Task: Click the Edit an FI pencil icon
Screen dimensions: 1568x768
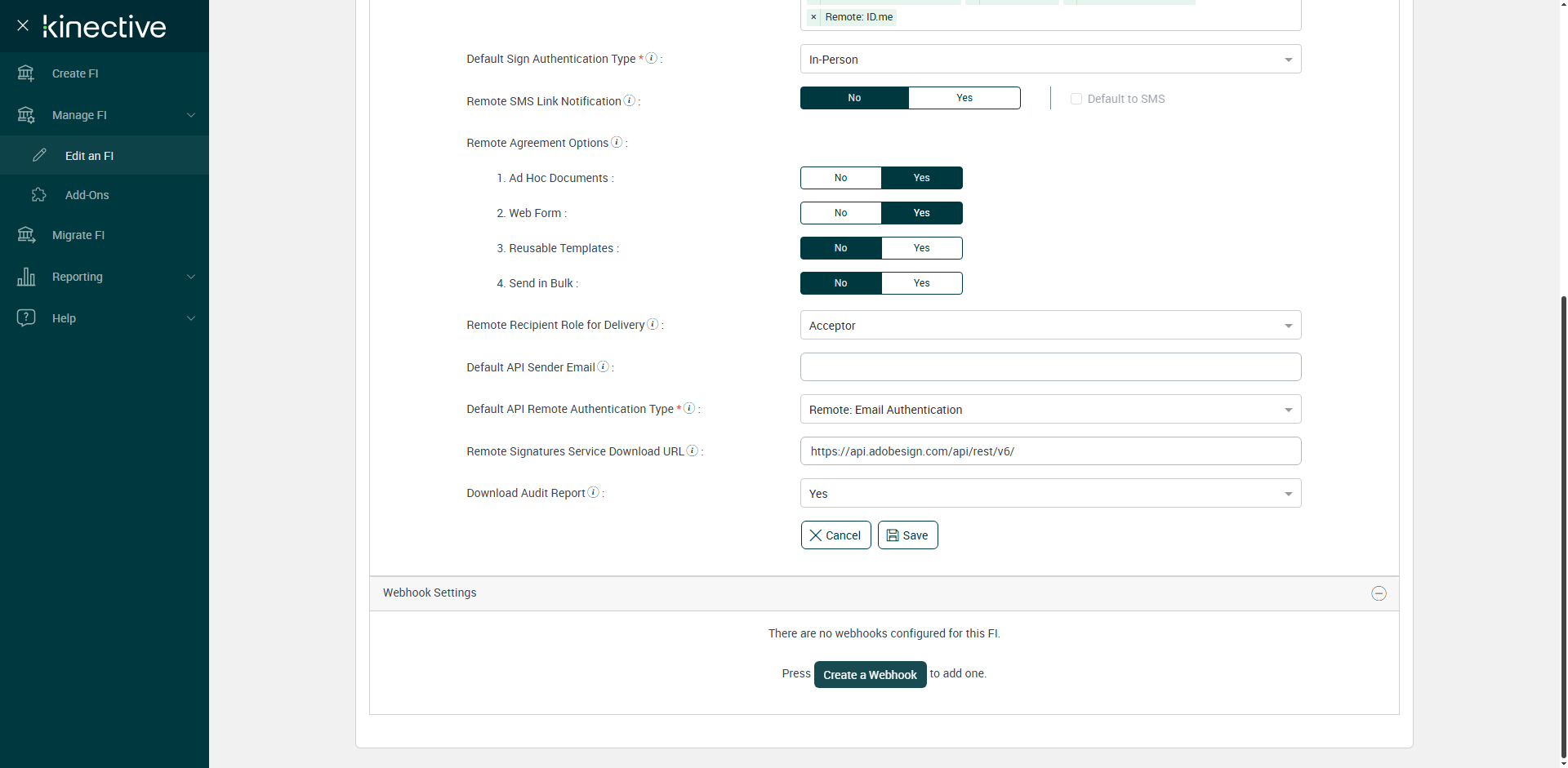Action: (39, 155)
